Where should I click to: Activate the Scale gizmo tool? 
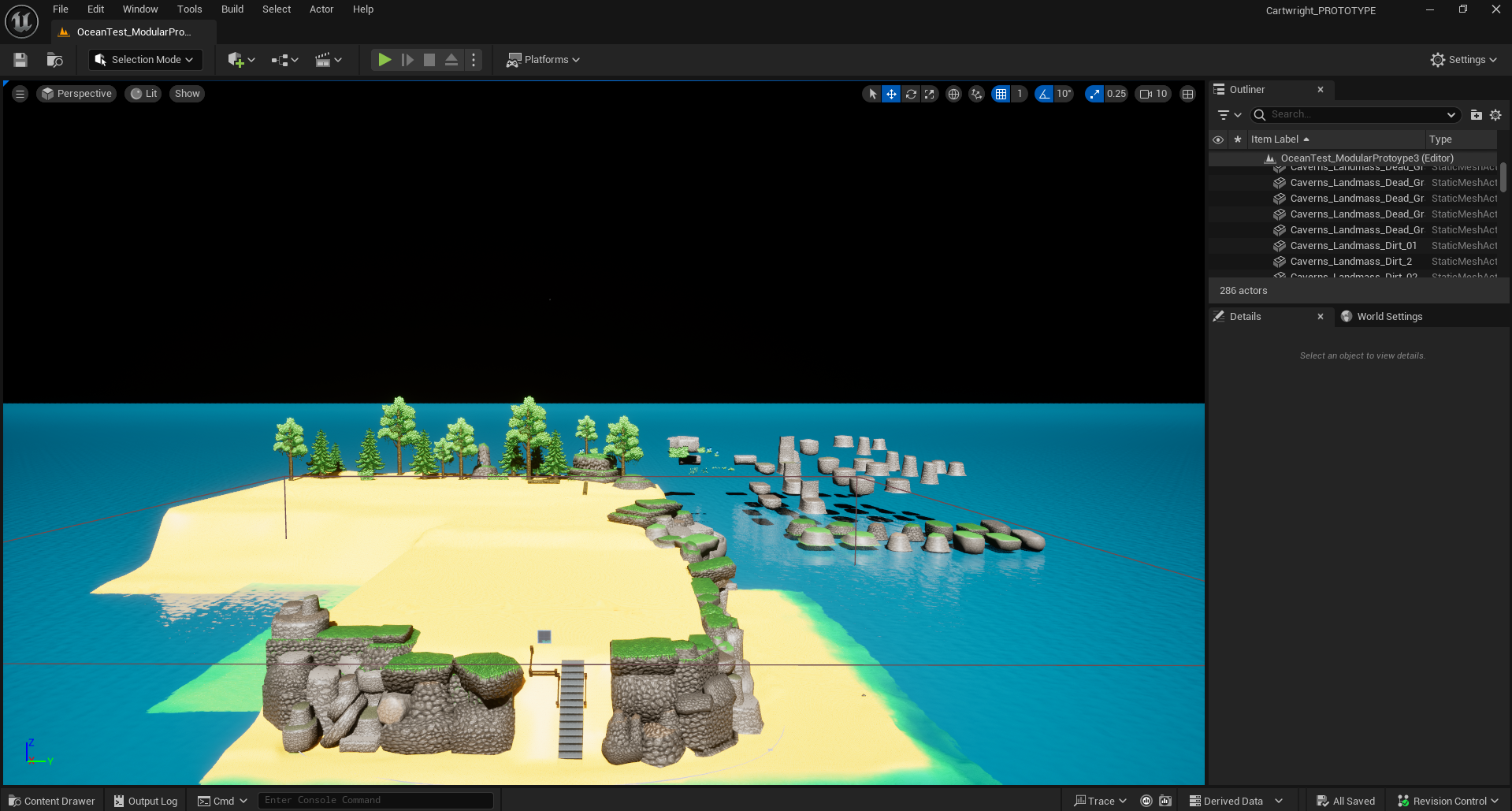(930, 94)
